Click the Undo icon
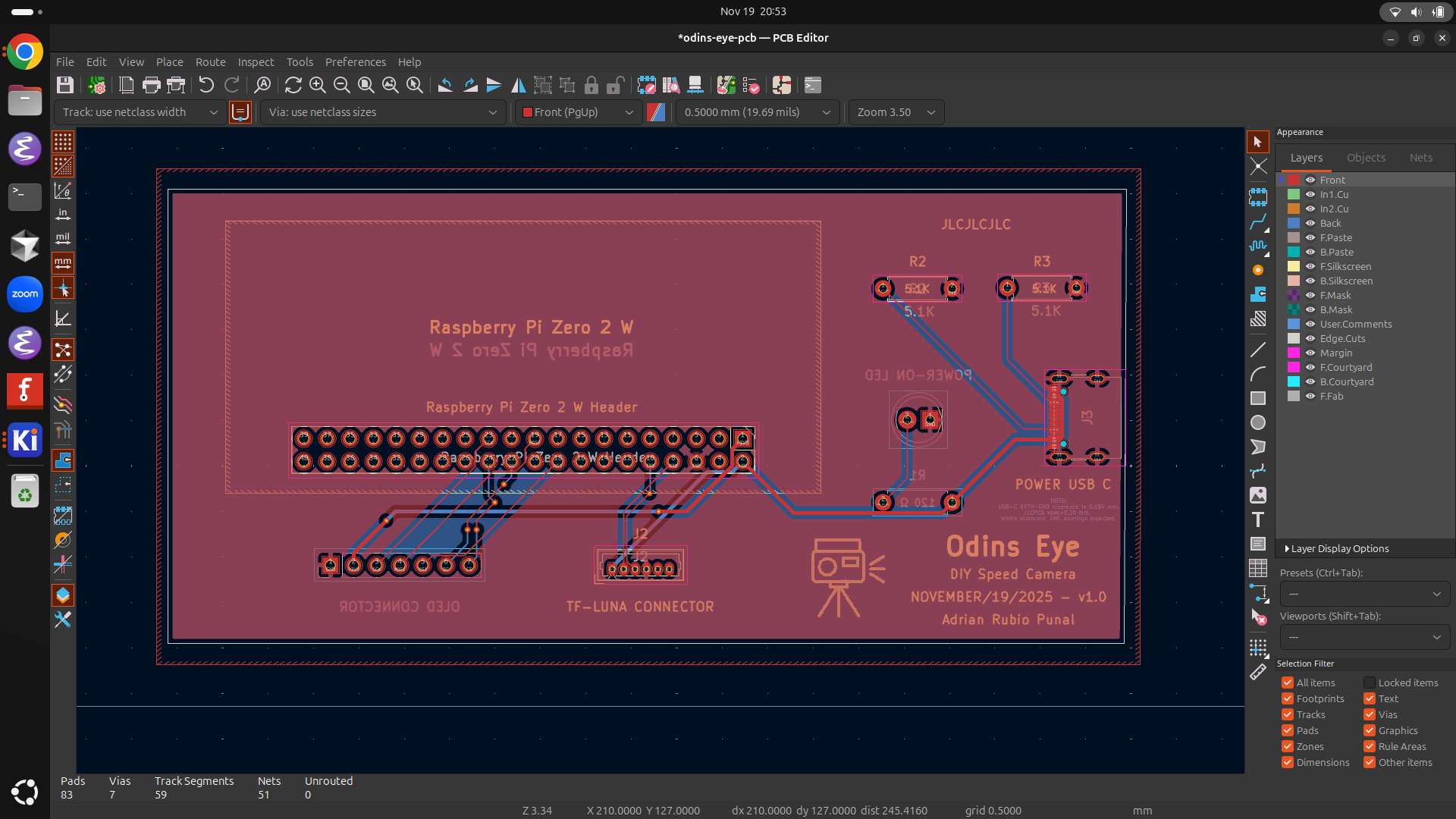The image size is (1456, 819). (206, 85)
